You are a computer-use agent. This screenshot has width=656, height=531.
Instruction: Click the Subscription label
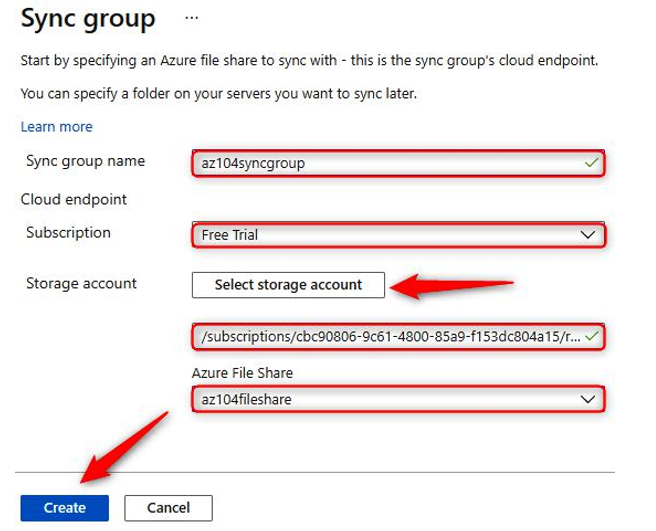(x=68, y=233)
